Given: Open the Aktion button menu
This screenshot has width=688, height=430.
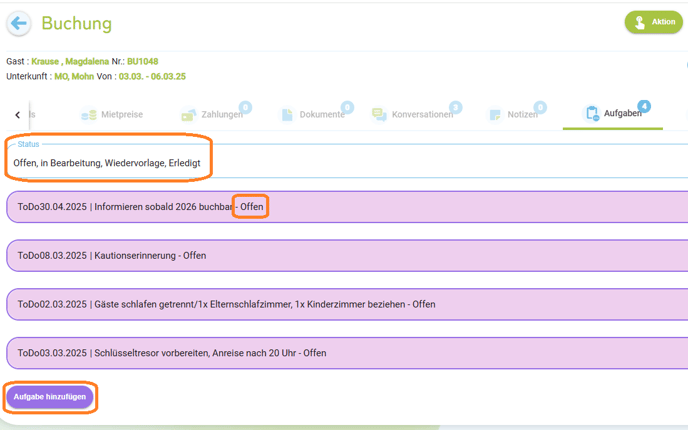Looking at the screenshot, I should click(x=653, y=22).
